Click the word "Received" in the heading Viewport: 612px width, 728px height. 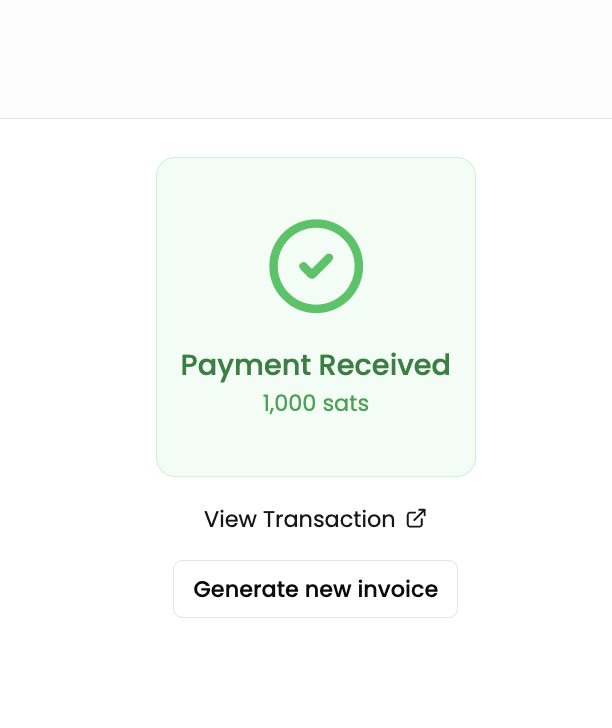[384, 365]
